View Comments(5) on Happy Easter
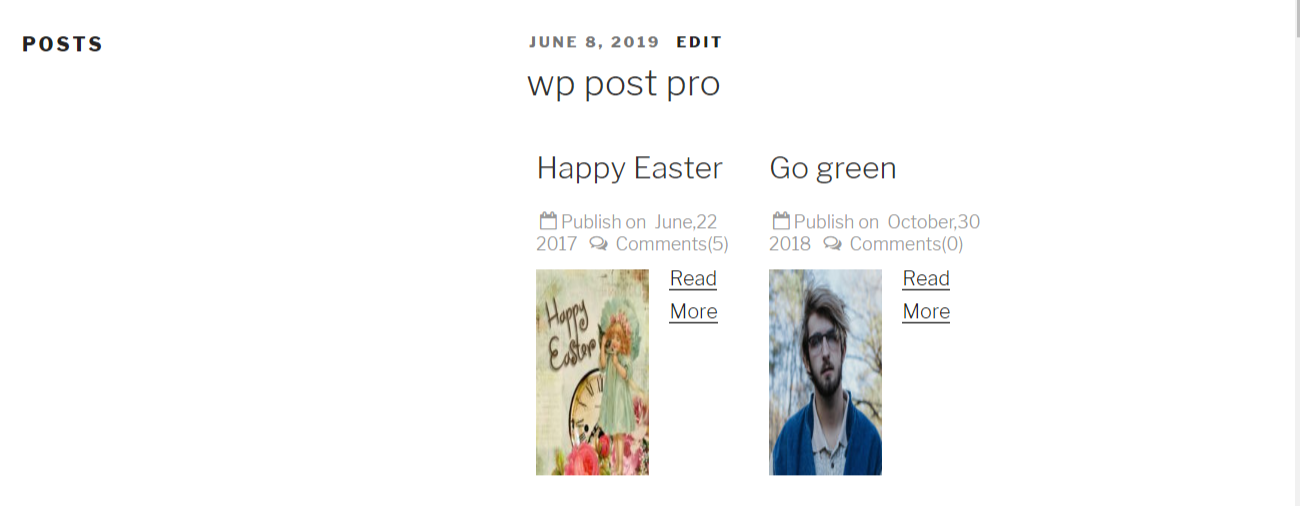 click(x=672, y=244)
